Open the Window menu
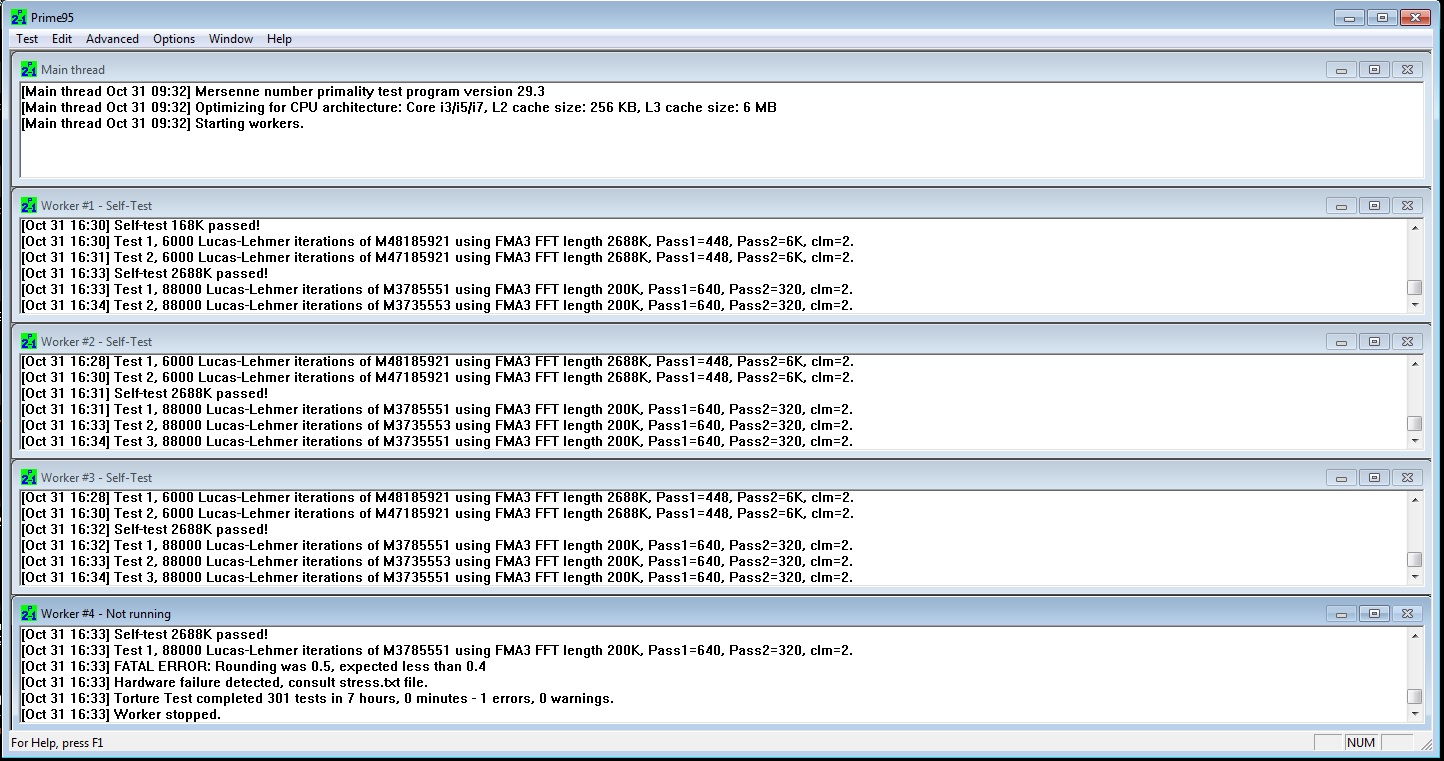1444x761 pixels. tap(231, 39)
